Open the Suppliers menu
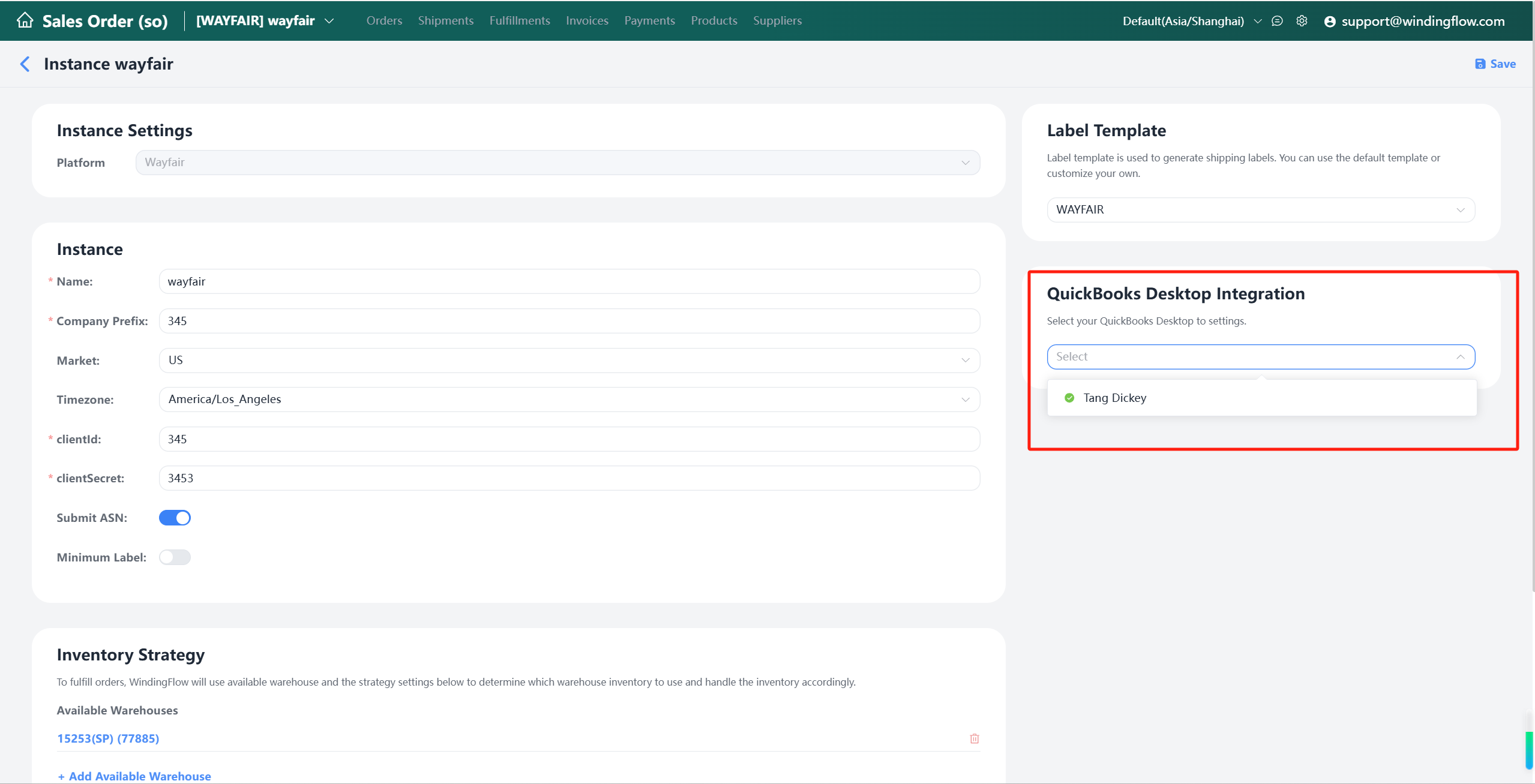 [x=777, y=20]
